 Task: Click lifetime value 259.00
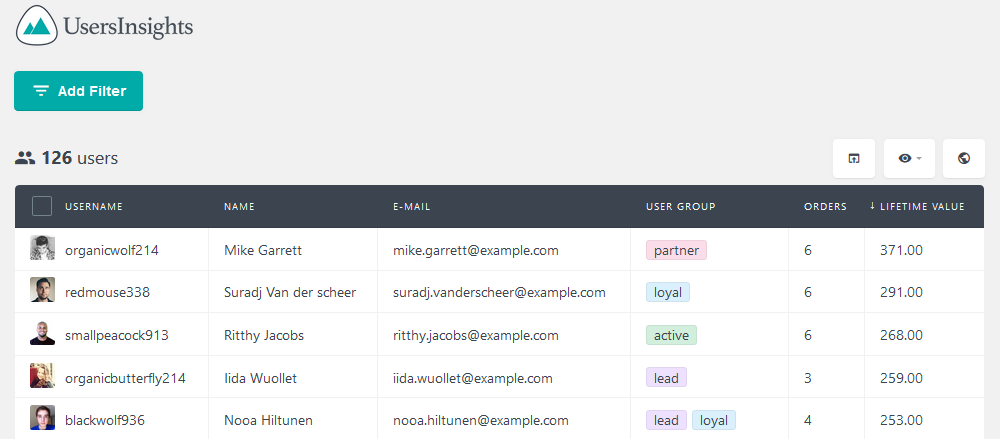(x=901, y=378)
